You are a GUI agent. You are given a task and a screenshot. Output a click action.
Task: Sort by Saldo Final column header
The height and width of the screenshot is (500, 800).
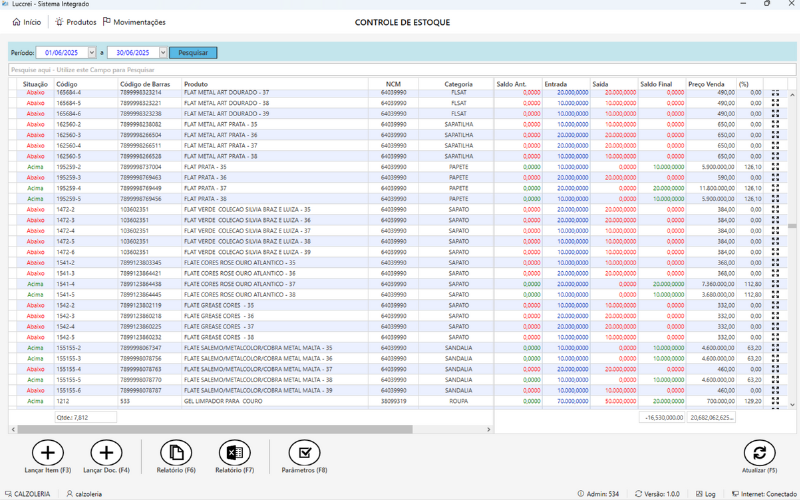point(656,84)
